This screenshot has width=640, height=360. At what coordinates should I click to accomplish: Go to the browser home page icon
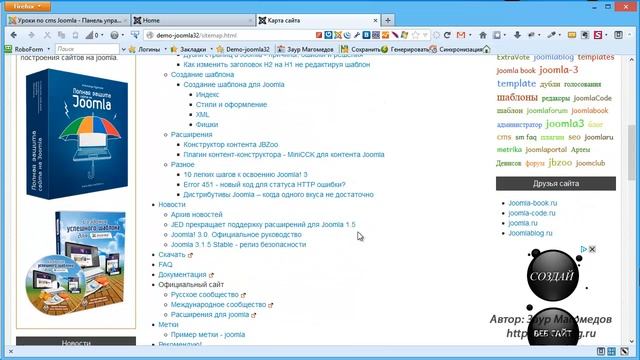click(x=483, y=35)
